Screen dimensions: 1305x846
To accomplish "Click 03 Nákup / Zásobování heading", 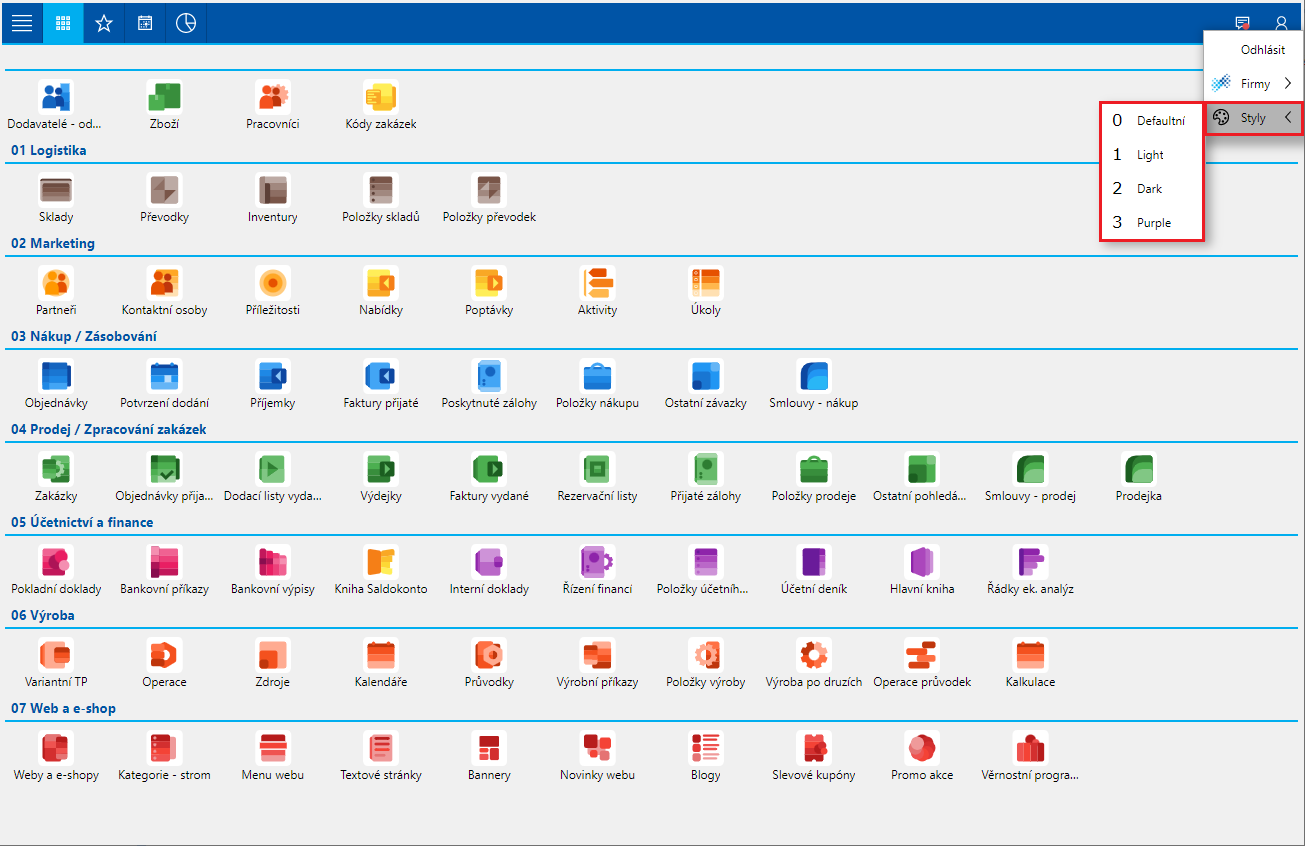I will pos(84,336).
